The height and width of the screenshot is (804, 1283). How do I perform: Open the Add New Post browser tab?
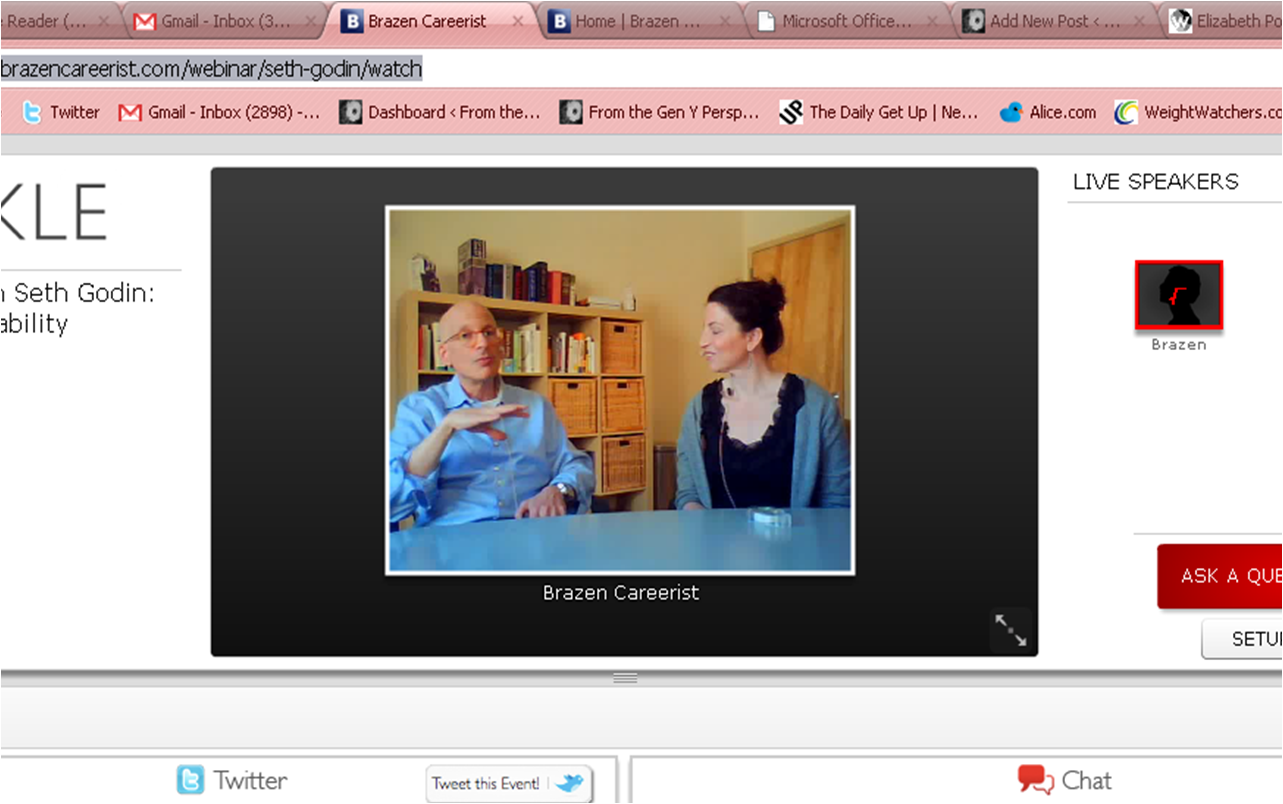(x=1054, y=21)
